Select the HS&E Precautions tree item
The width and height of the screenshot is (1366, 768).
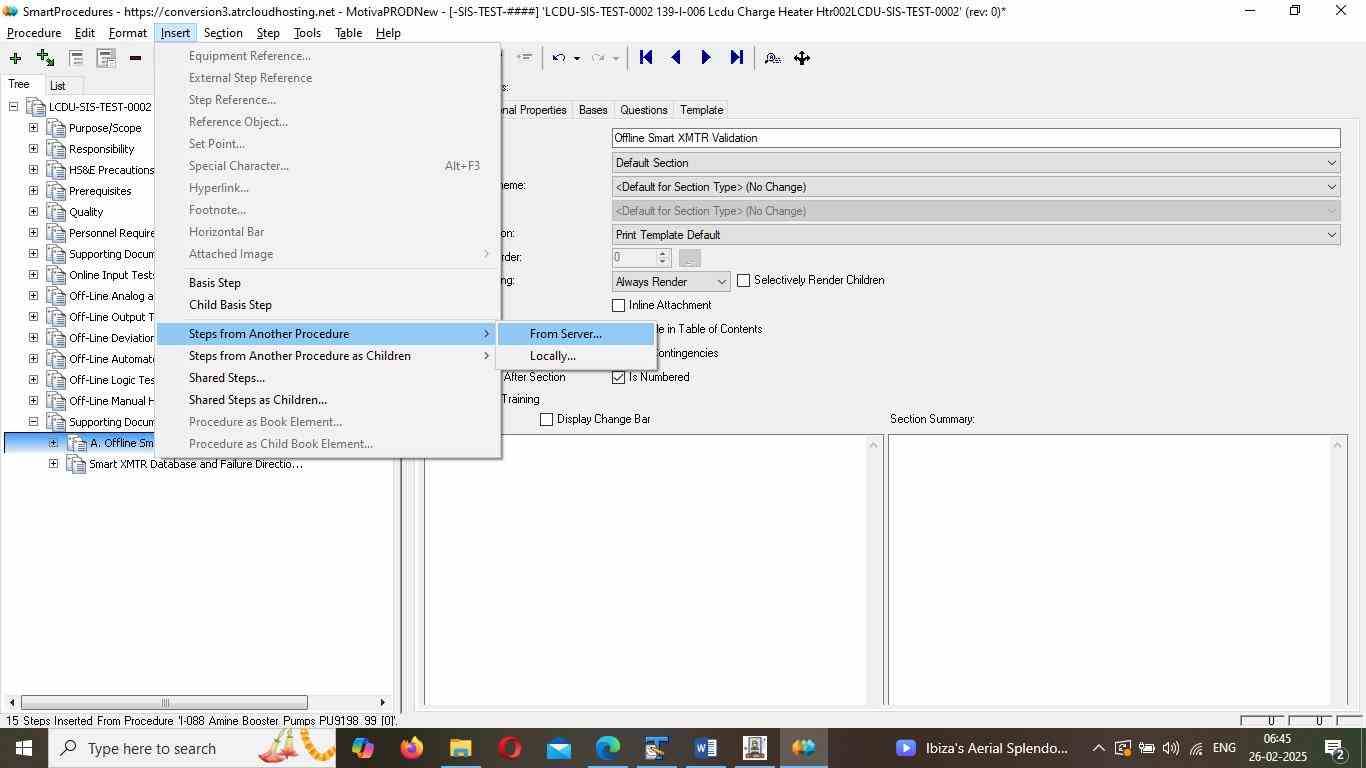coord(111,170)
